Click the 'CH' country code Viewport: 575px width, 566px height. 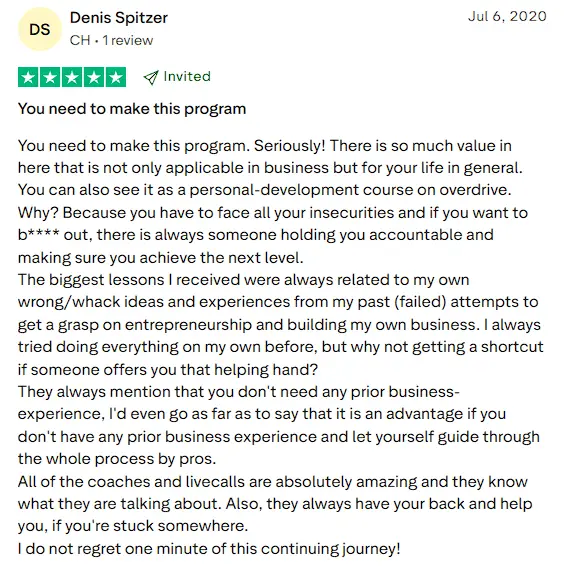pos(80,40)
